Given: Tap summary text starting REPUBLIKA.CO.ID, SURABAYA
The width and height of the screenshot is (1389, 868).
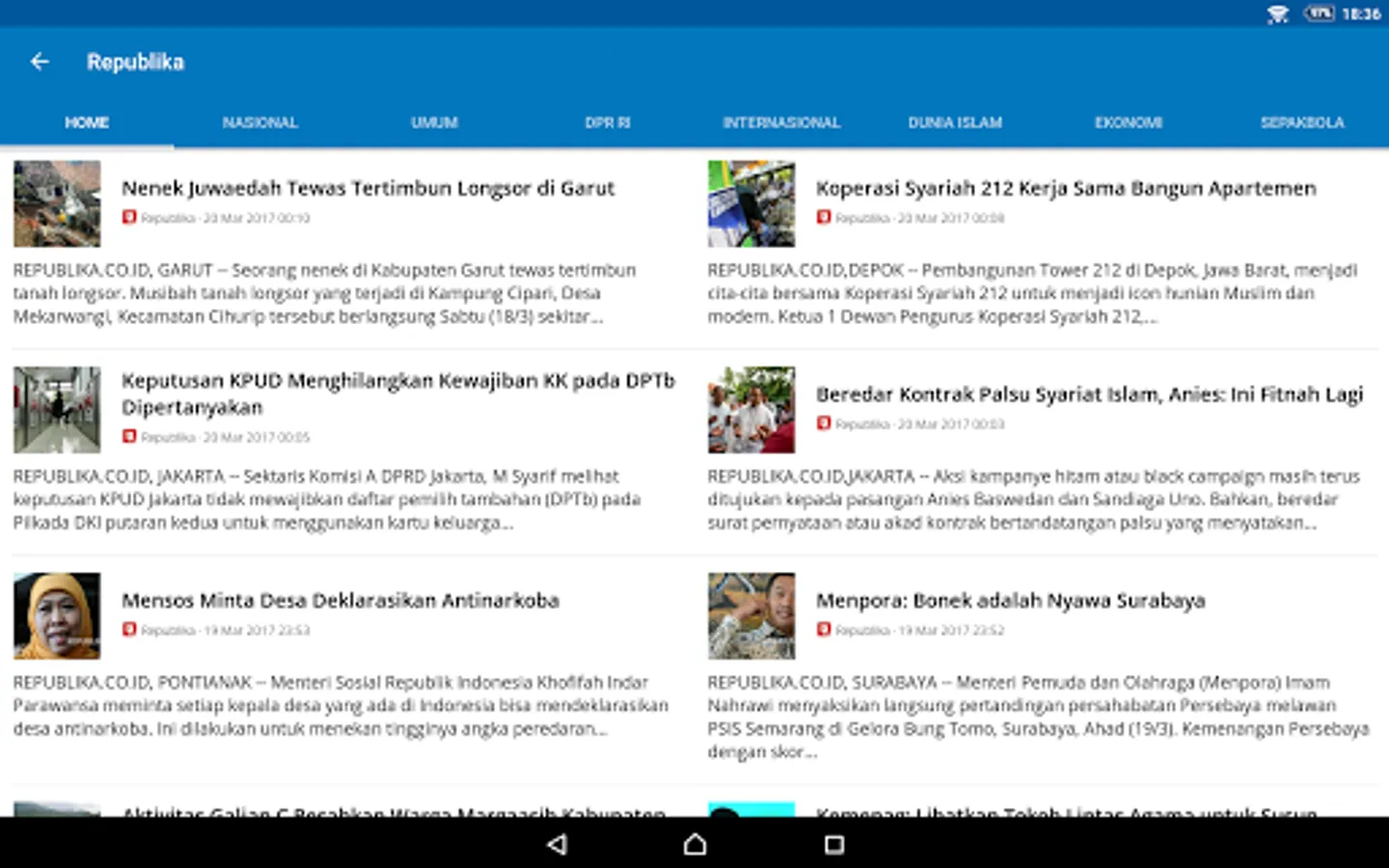Looking at the screenshot, I should (x=1039, y=718).
